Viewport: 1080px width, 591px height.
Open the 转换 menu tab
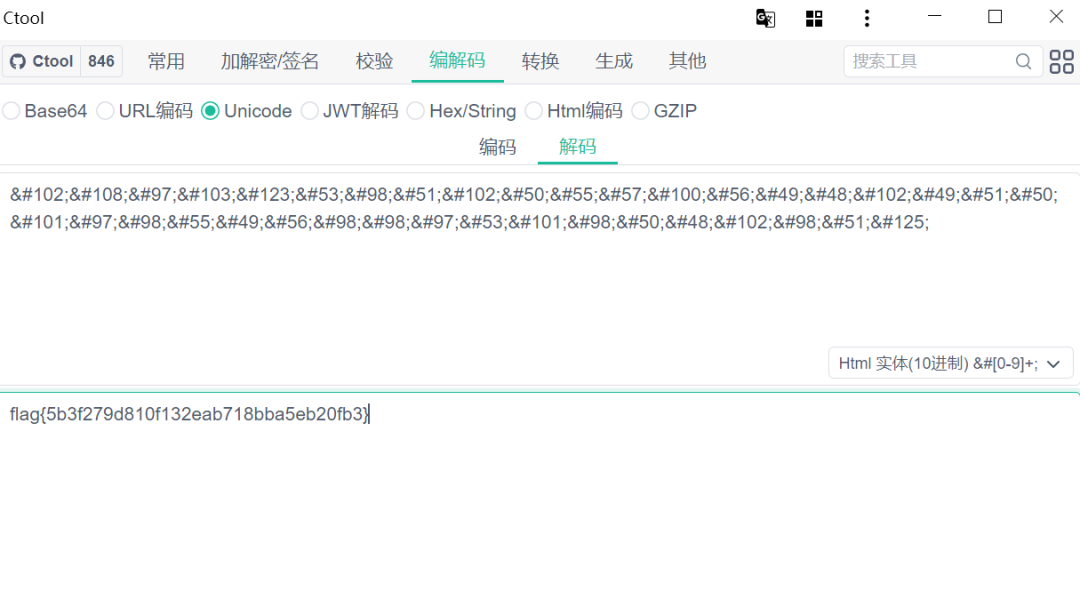[x=540, y=61]
